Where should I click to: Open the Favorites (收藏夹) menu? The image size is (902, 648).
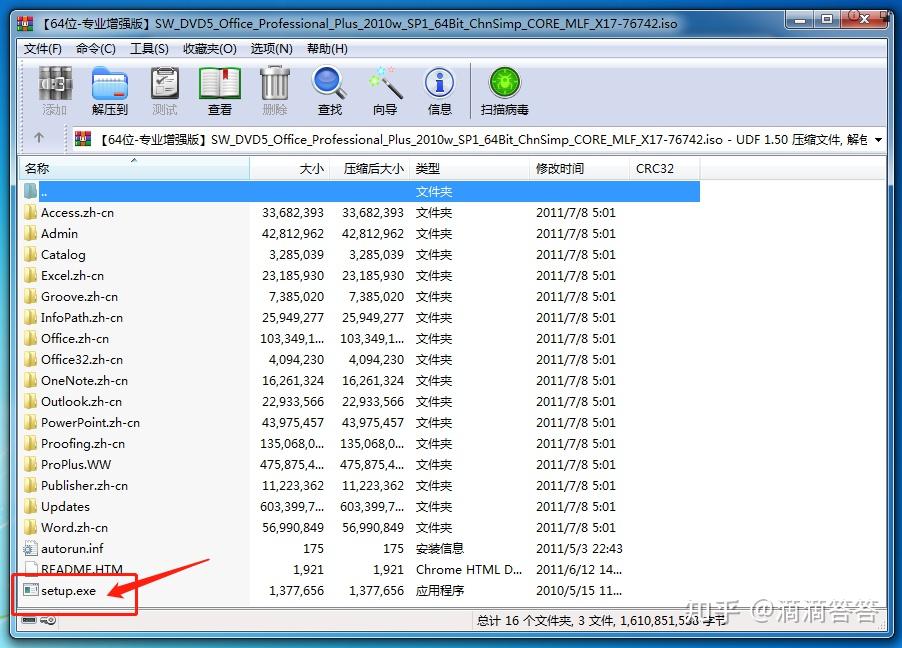pyautogui.click(x=209, y=49)
